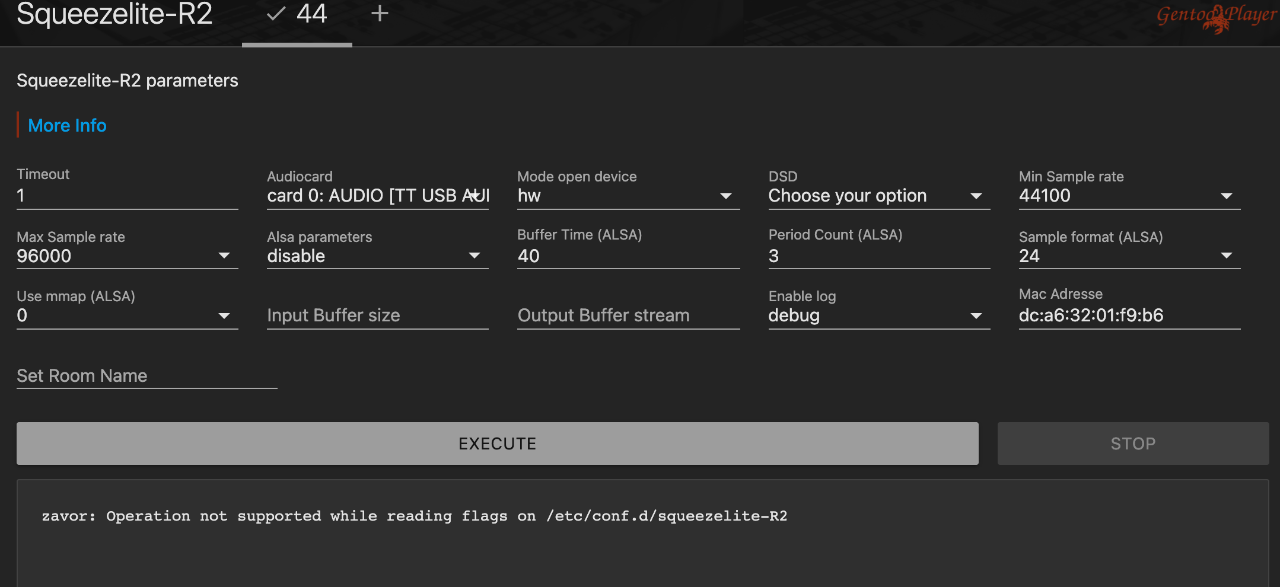Expand the Use mmap (ALSA) dropdown

(x=127, y=316)
